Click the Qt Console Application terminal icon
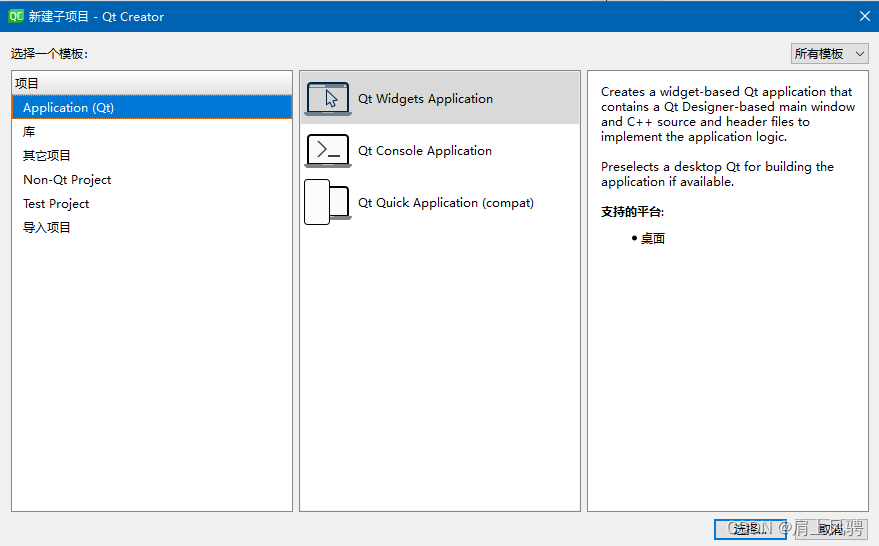879x546 pixels. (x=328, y=151)
